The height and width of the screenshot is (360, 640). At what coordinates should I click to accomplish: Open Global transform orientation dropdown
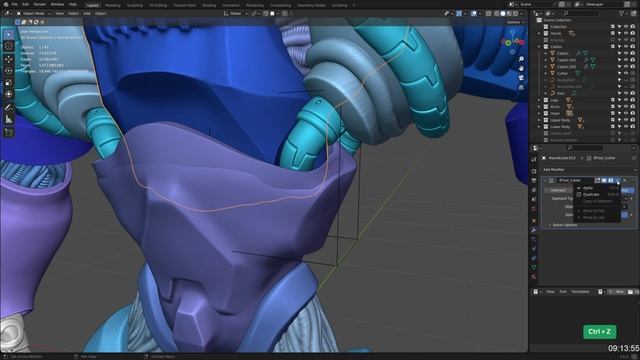235,13
